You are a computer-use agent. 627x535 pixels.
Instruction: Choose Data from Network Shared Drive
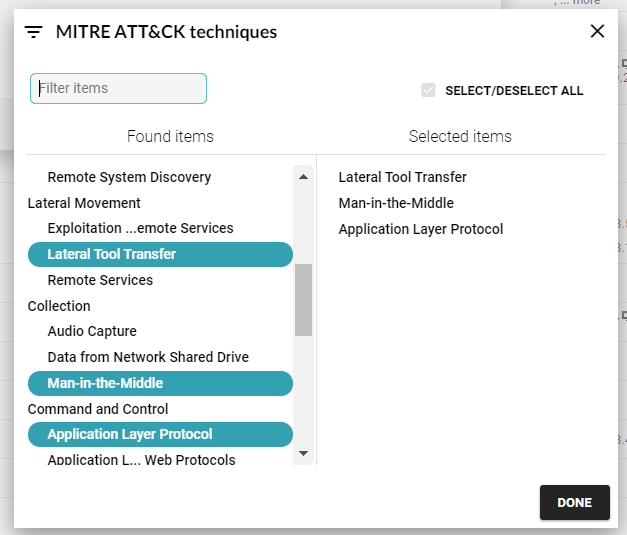[148, 357]
